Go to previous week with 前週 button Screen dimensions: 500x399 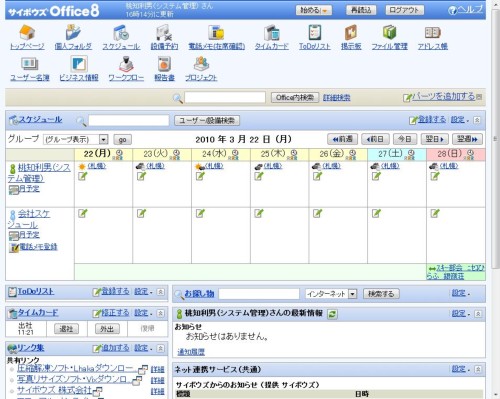pyautogui.click(x=342, y=139)
